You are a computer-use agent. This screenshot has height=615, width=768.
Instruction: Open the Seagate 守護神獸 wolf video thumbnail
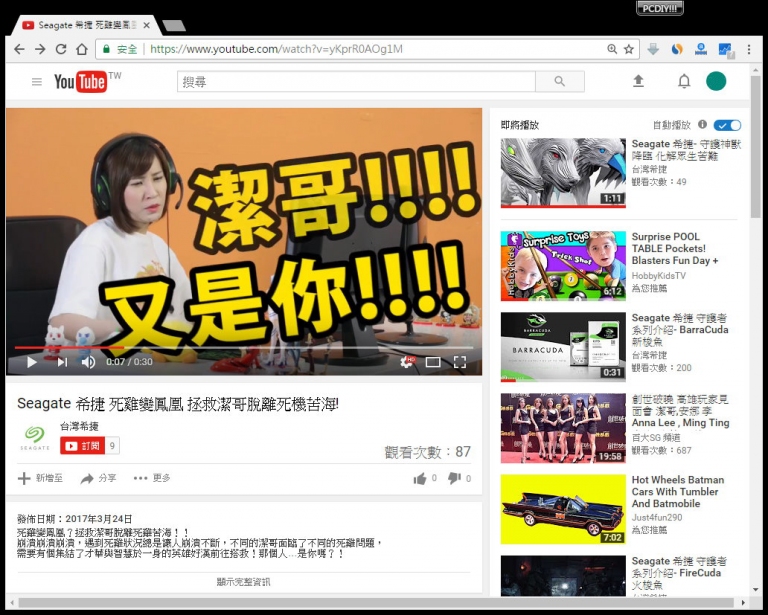click(563, 172)
